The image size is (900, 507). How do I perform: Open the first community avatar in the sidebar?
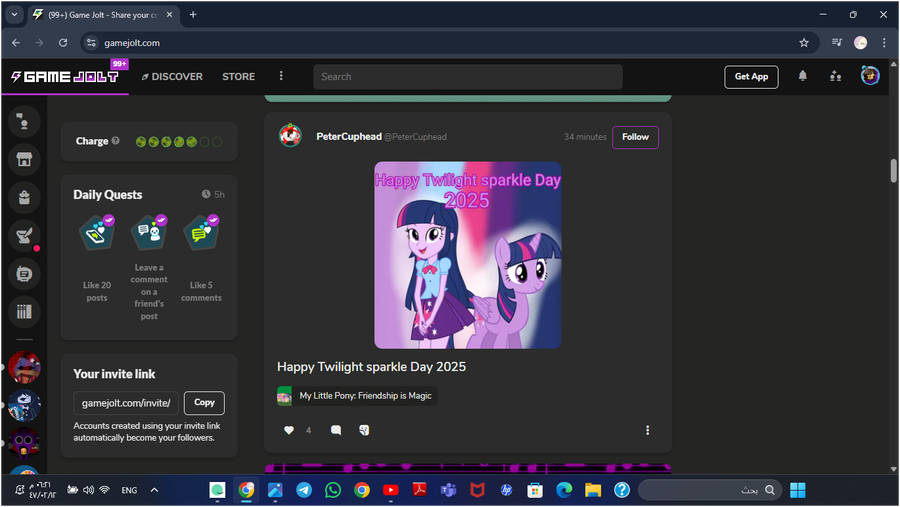pos(24,367)
